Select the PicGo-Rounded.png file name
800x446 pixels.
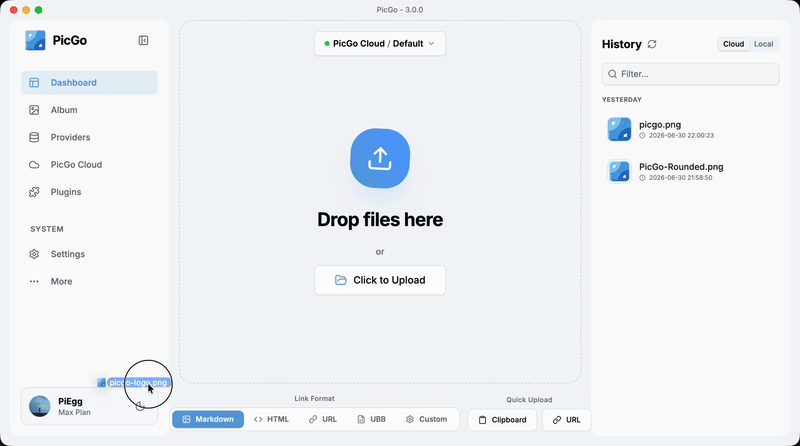681,167
